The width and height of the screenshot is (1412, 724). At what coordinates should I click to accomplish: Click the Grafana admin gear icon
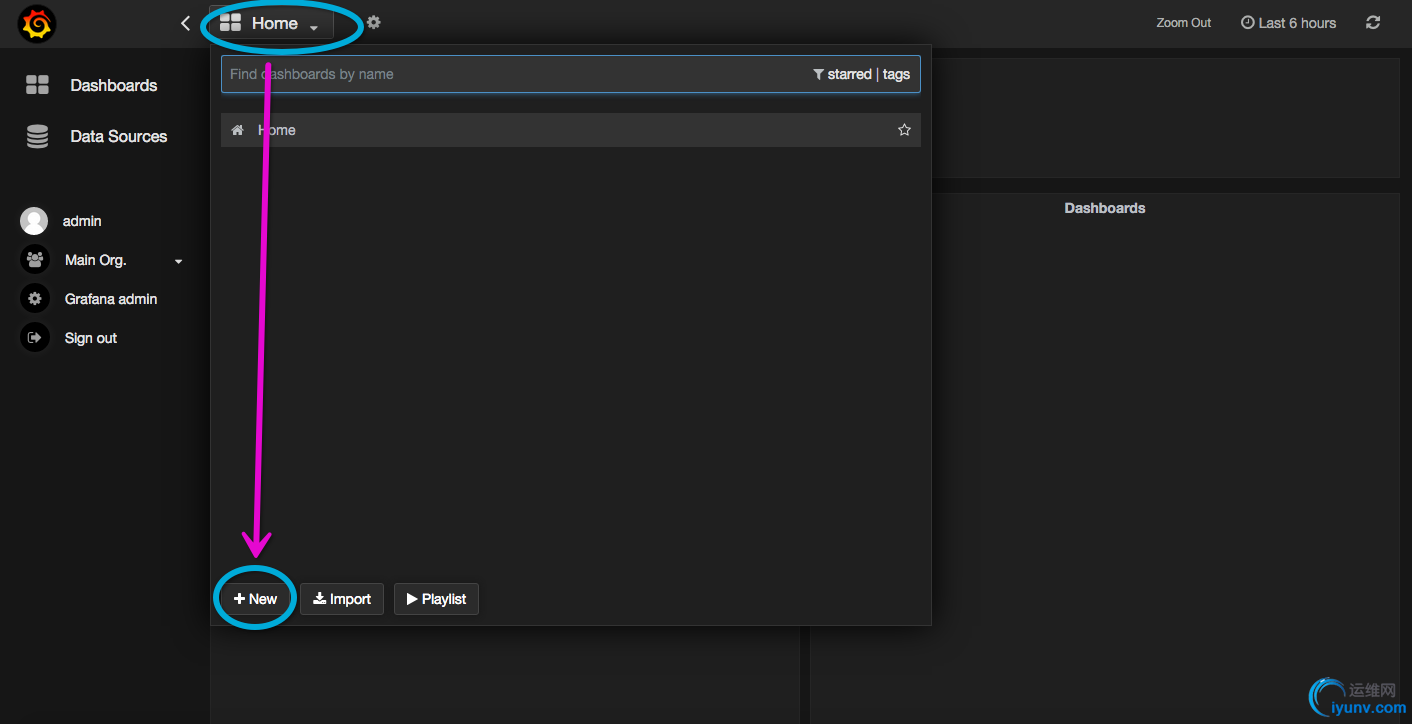34,299
